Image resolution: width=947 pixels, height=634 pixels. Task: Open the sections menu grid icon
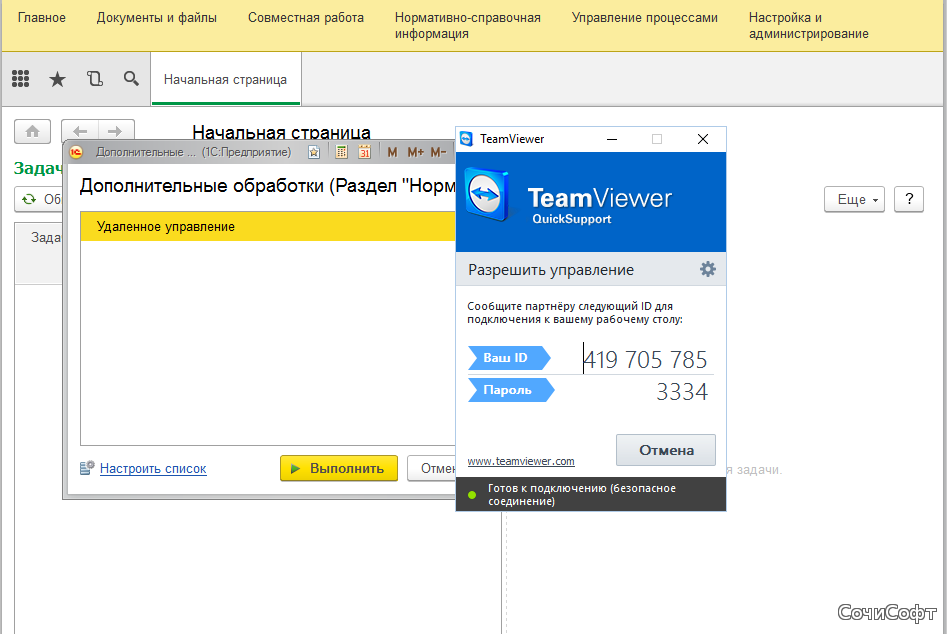[21, 78]
